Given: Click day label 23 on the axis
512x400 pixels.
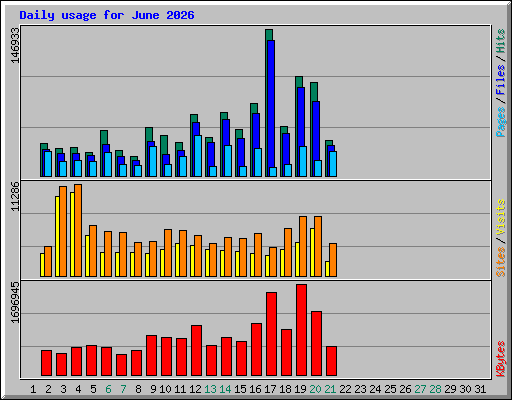Looking at the screenshot, I should tap(360, 389).
